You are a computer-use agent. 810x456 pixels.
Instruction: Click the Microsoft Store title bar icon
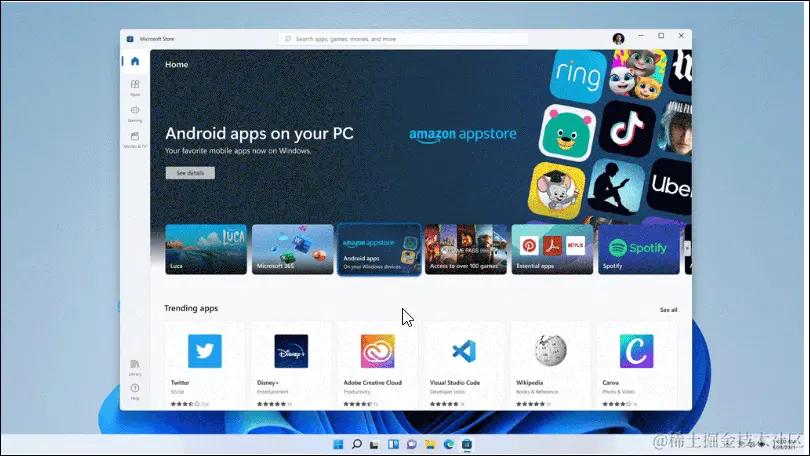(x=130, y=39)
